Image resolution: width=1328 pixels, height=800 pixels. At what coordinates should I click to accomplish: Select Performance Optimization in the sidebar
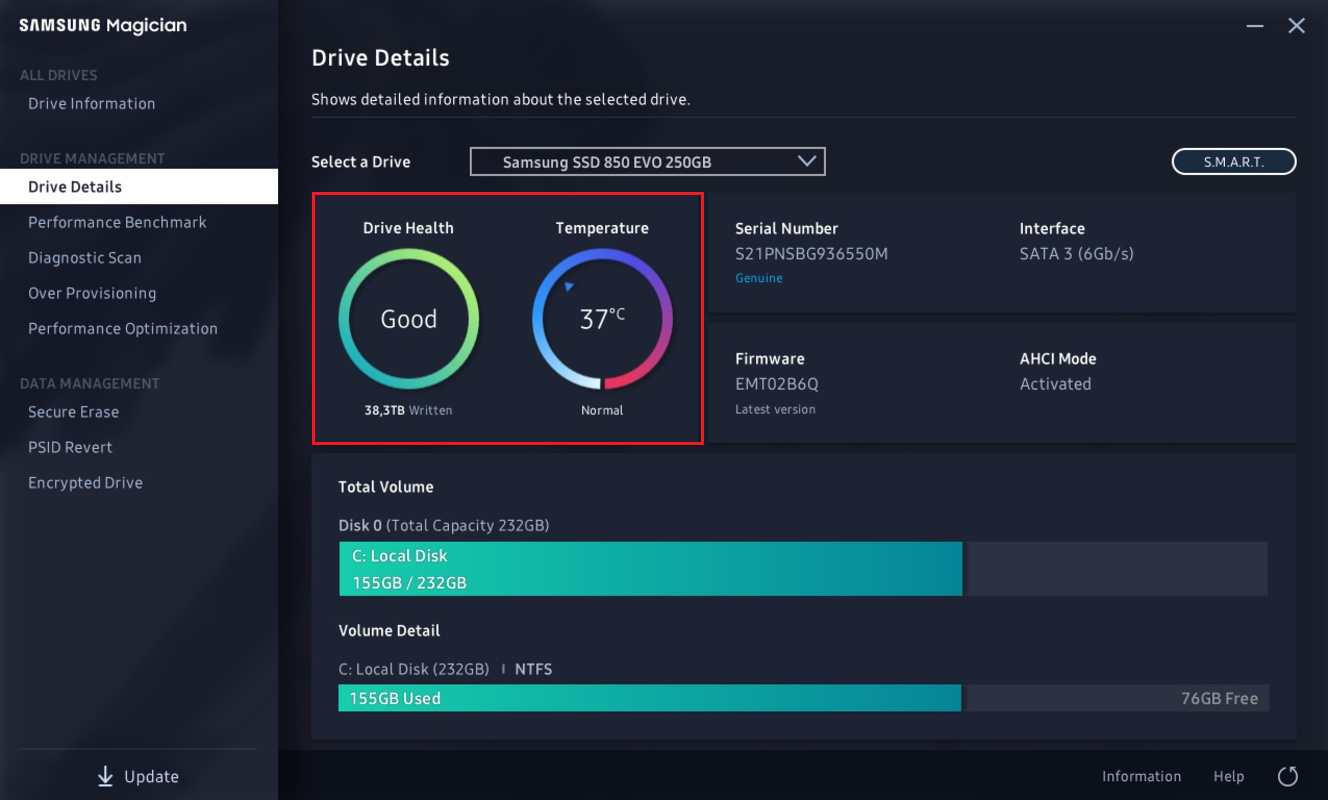(x=122, y=328)
